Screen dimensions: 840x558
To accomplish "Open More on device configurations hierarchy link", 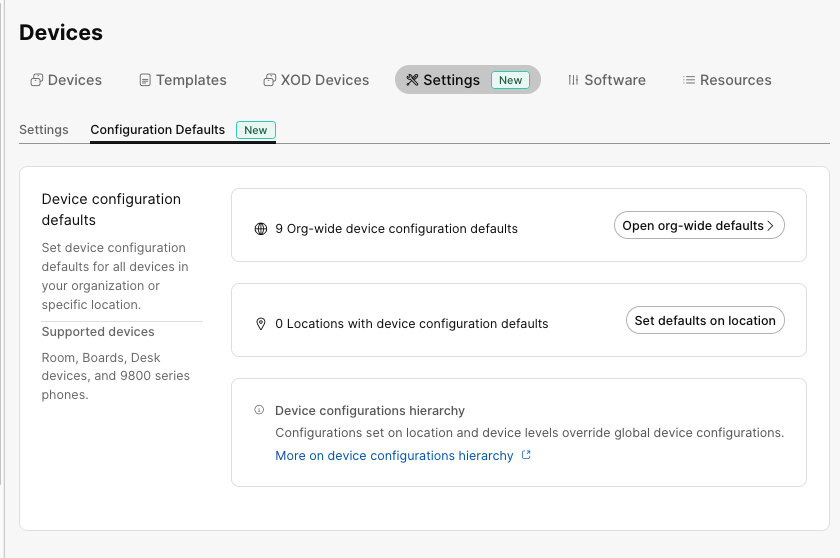I will click(394, 456).
